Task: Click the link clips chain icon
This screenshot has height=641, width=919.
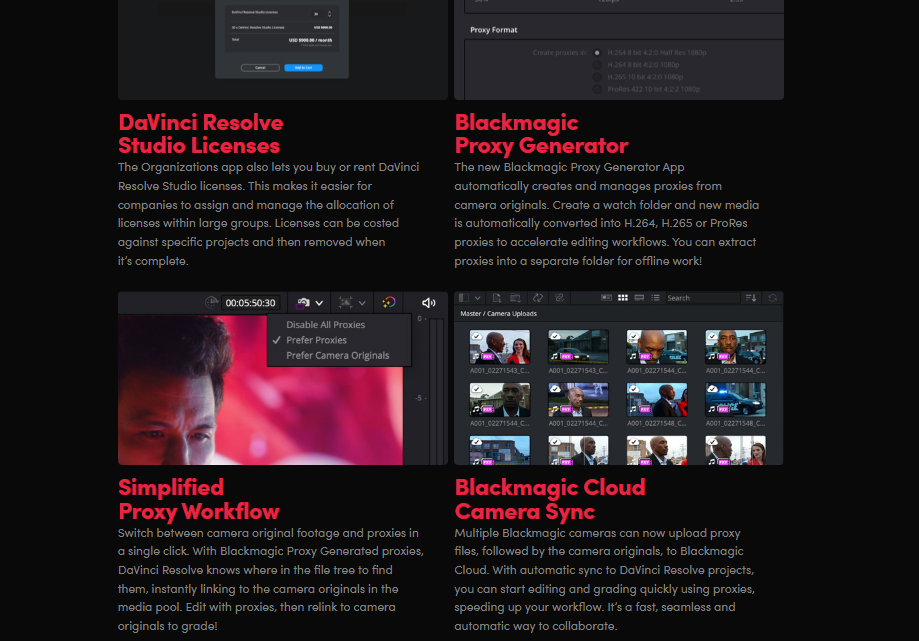Action: coord(559,298)
